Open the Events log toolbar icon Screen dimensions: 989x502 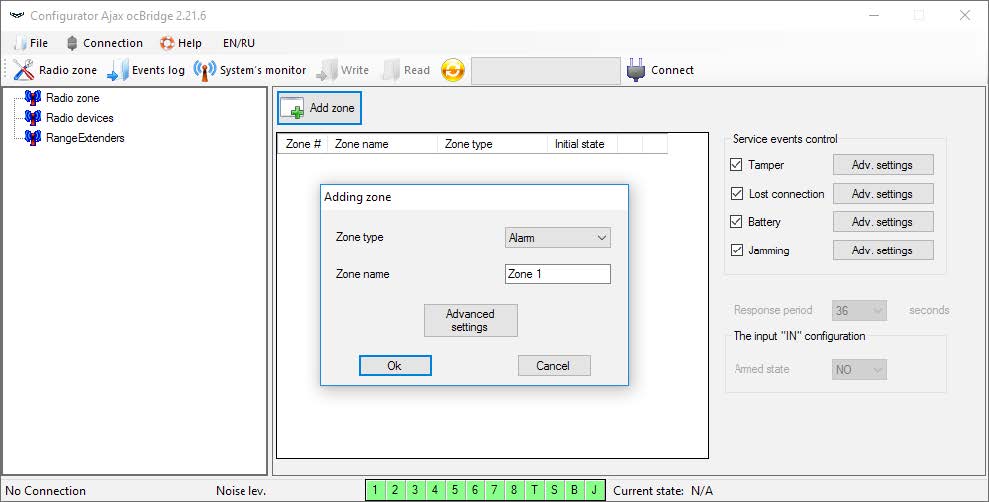[x=117, y=71]
